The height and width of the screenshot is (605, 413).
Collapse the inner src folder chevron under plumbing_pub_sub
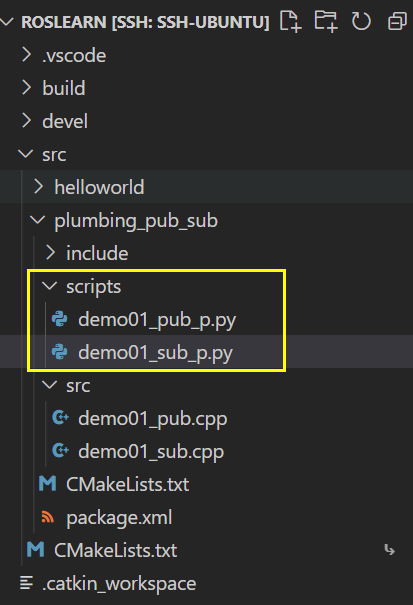click(50, 385)
